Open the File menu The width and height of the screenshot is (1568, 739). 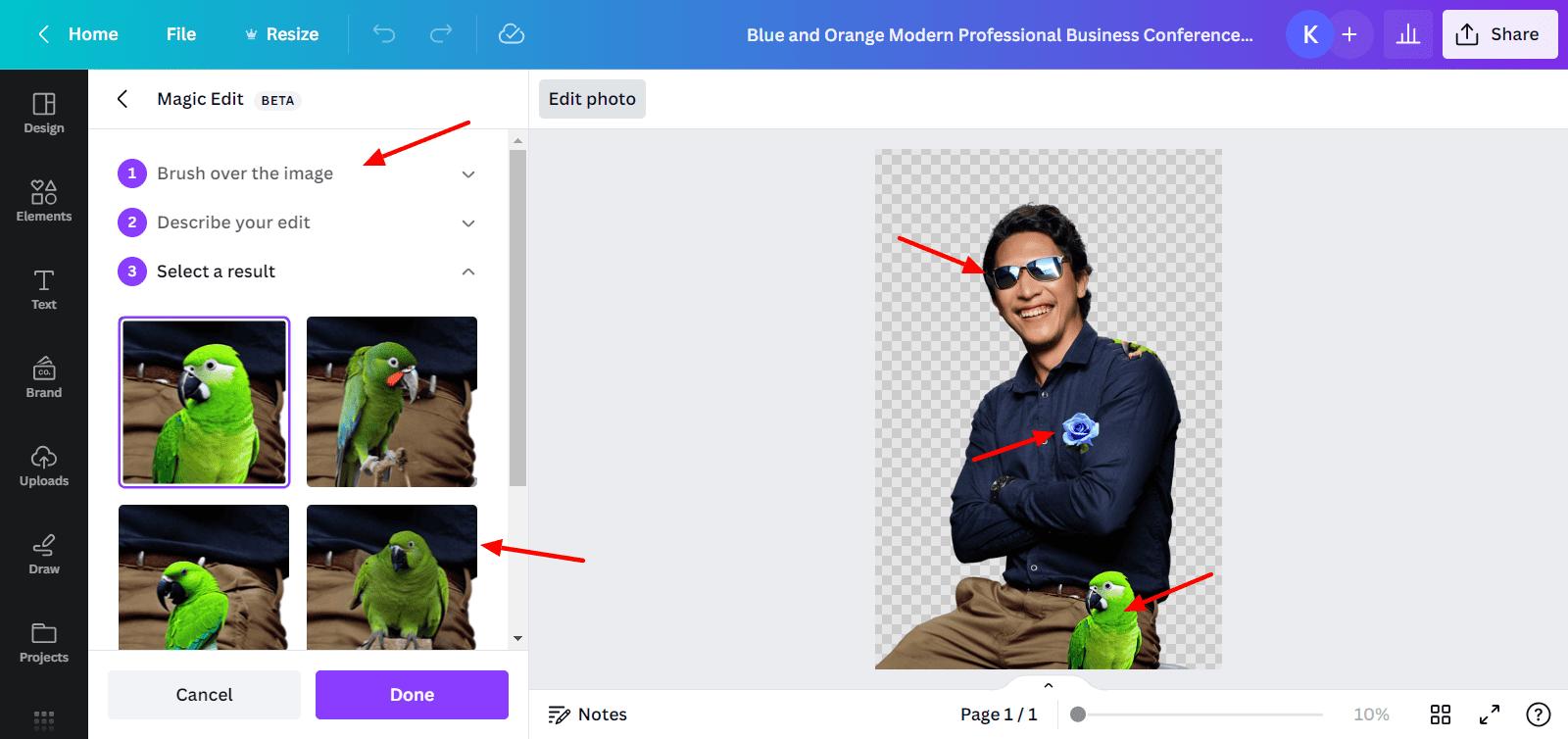(181, 34)
